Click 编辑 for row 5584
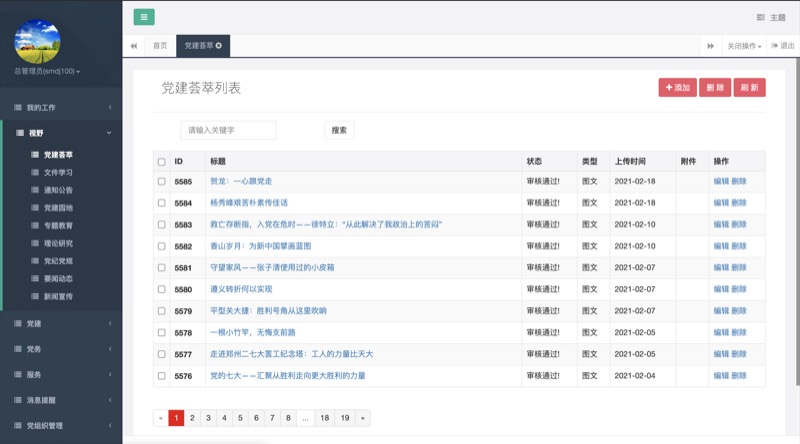Viewport: 800px width, 444px height. click(x=721, y=203)
